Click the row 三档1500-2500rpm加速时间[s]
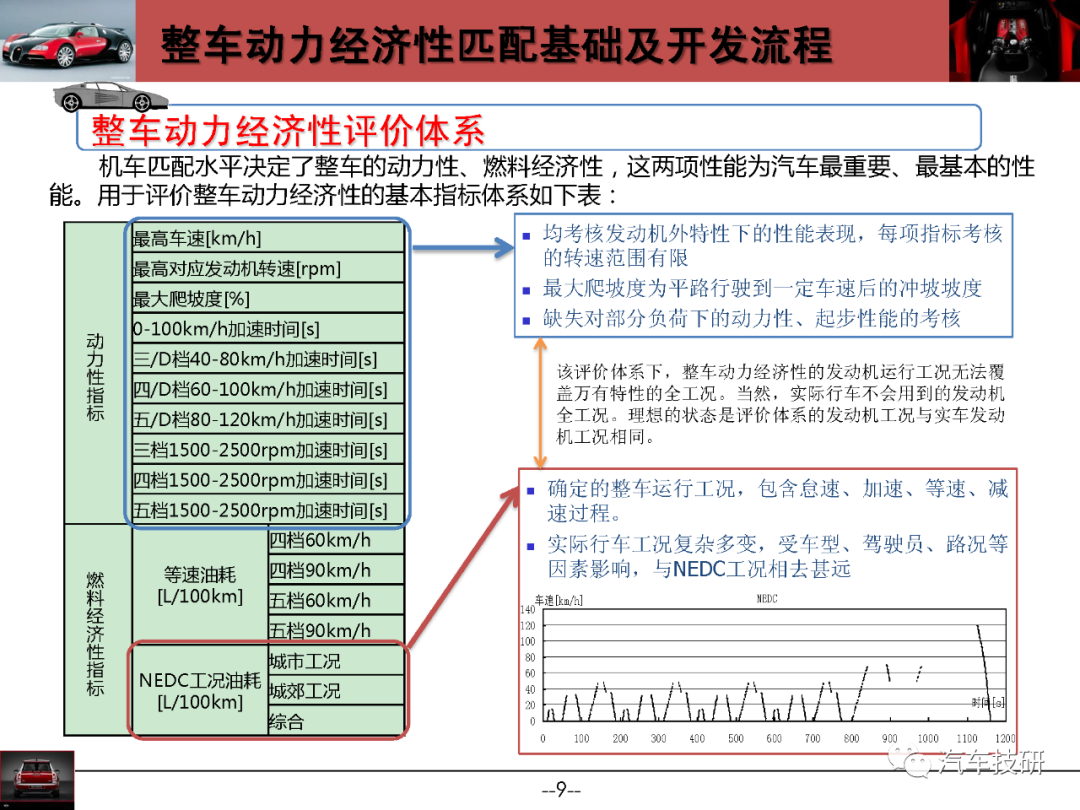Screen dimensions: 1080x810 click(268, 450)
